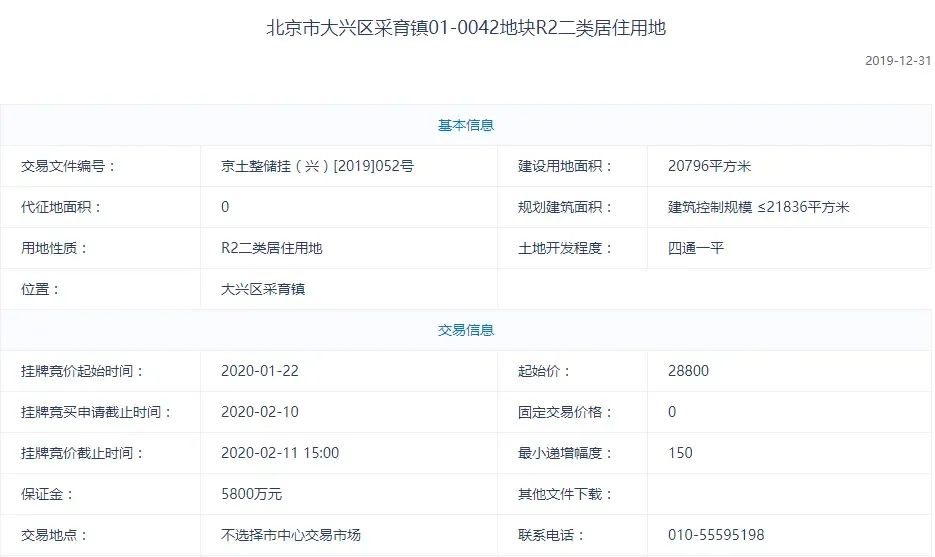Click the bidding deadline 2020-02-11 15:00
The height and width of the screenshot is (557, 935).
point(280,453)
